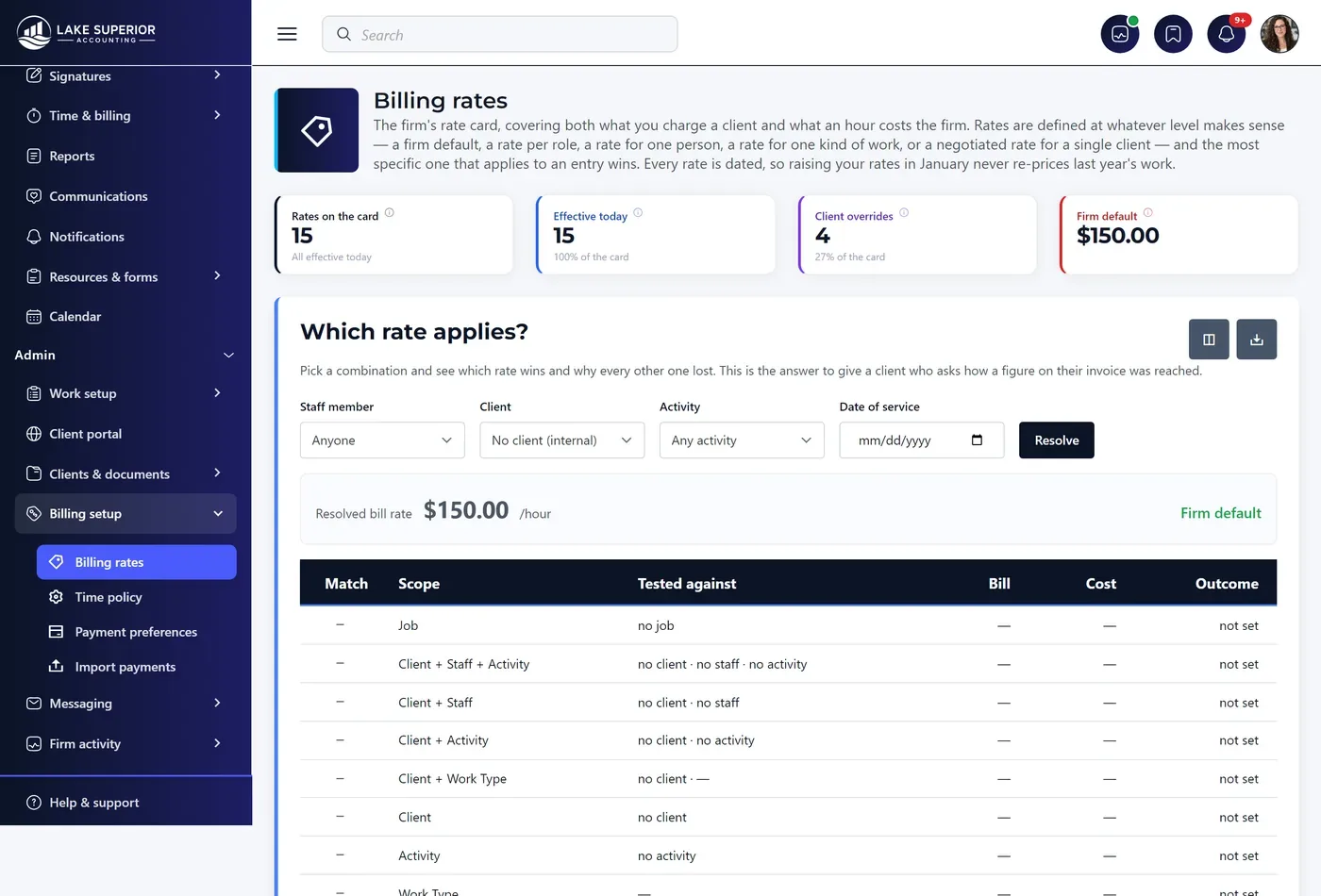This screenshot has width=1321, height=896.
Task: Click the Help & support question icon
Action: (34, 803)
